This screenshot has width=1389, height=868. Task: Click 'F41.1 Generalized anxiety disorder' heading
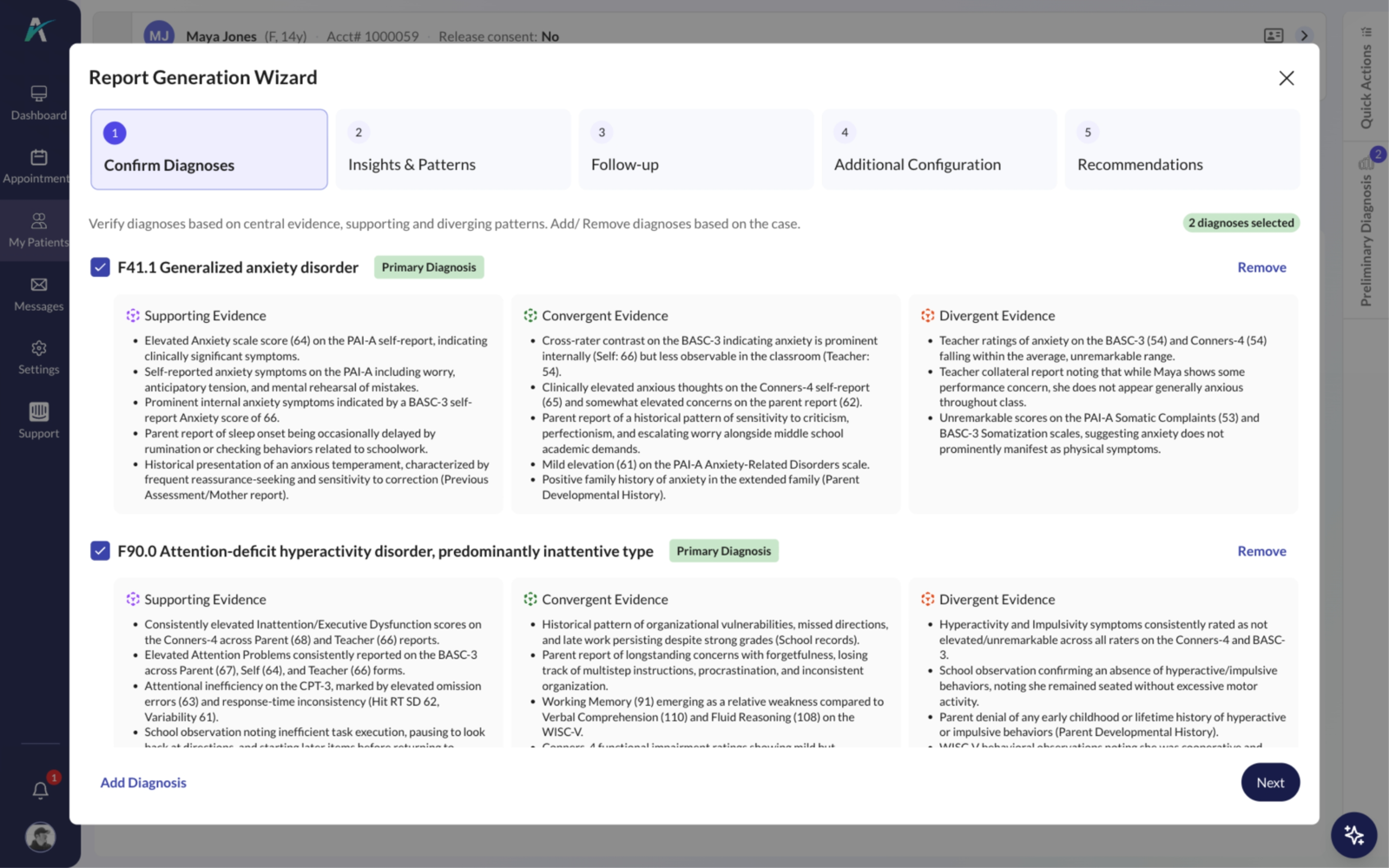[238, 267]
